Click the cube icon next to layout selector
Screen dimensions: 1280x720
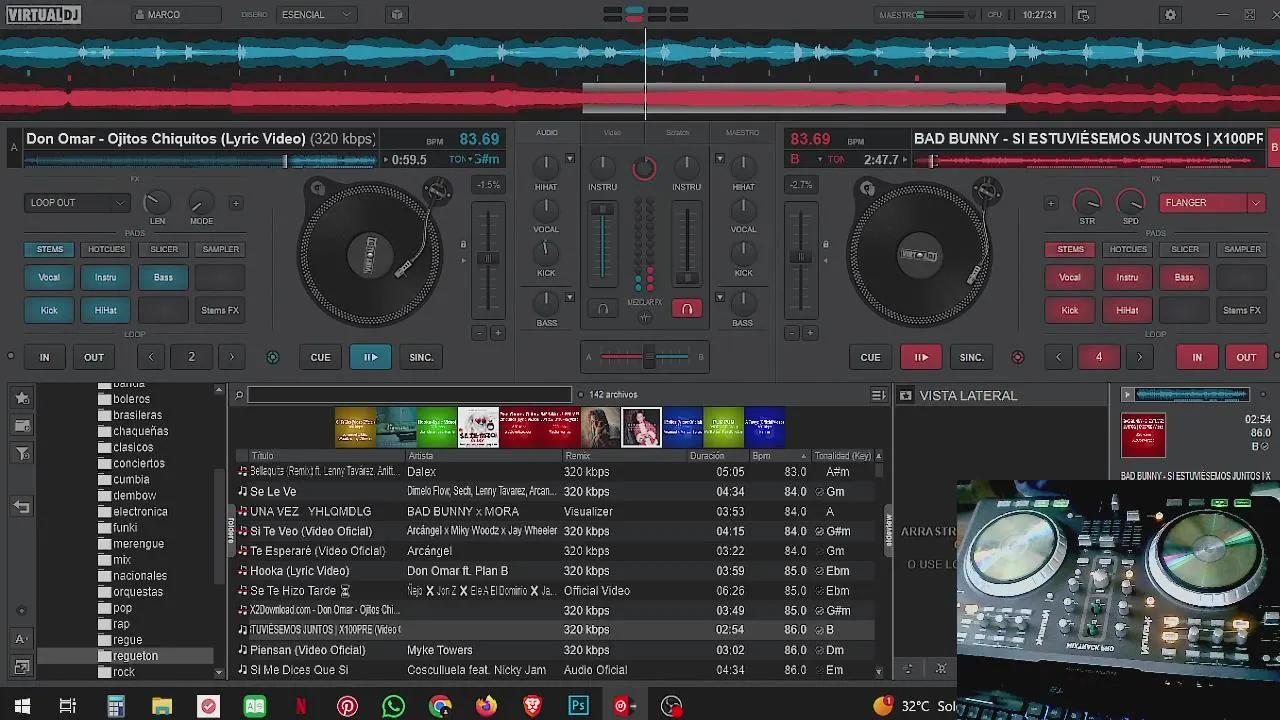397,15
